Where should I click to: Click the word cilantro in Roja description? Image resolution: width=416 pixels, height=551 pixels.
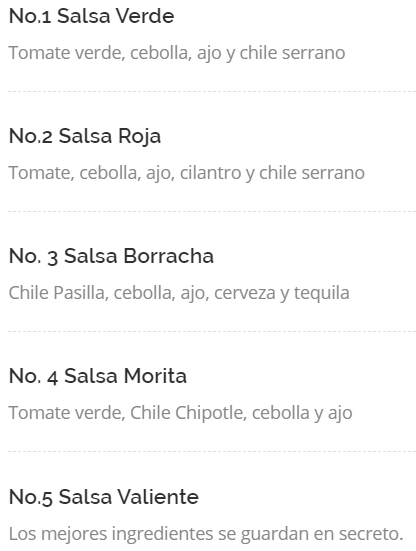click(x=210, y=173)
